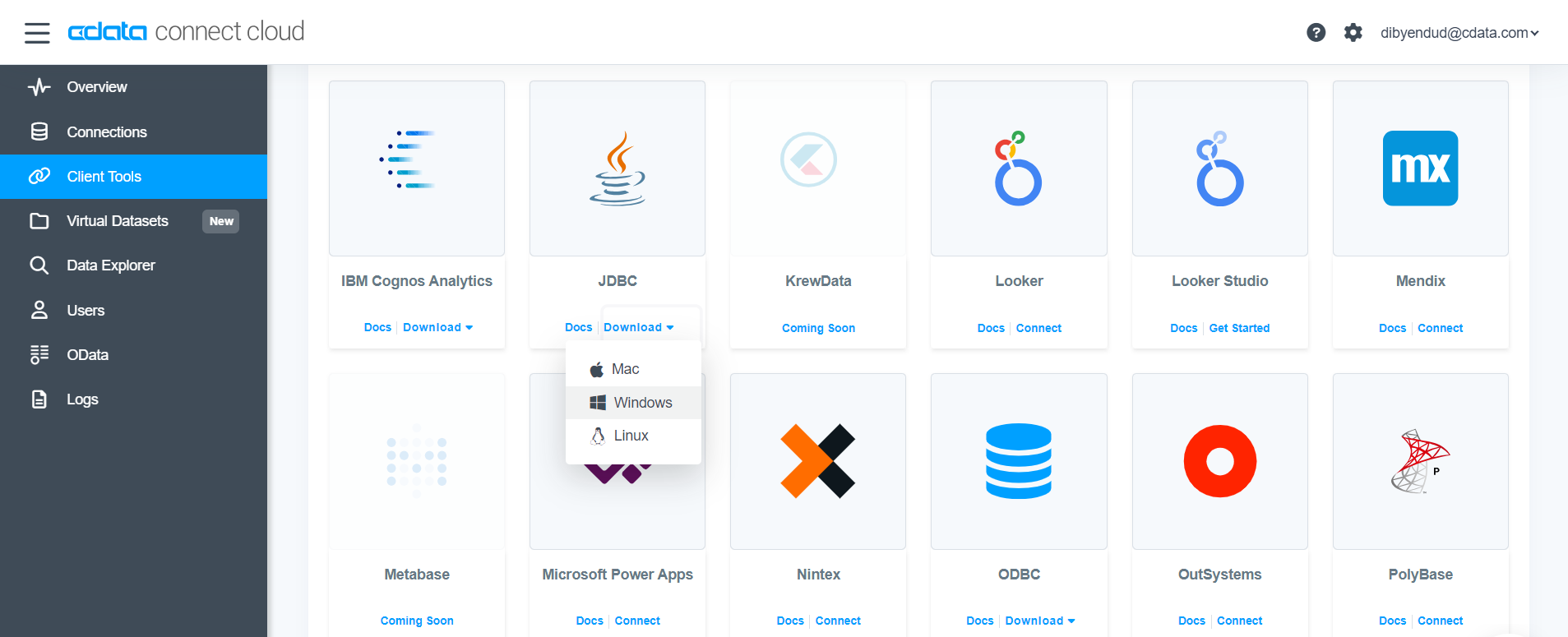Open Docs for Looker Studio
The image size is (1568, 637).
tap(1184, 328)
